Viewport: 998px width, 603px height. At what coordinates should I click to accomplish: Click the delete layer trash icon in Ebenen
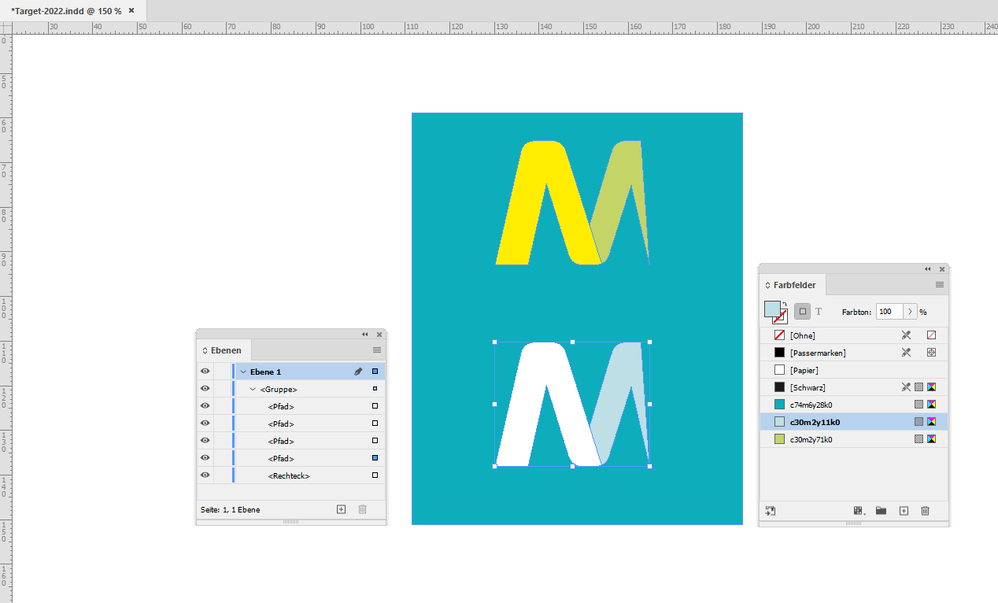pyautogui.click(x=363, y=509)
